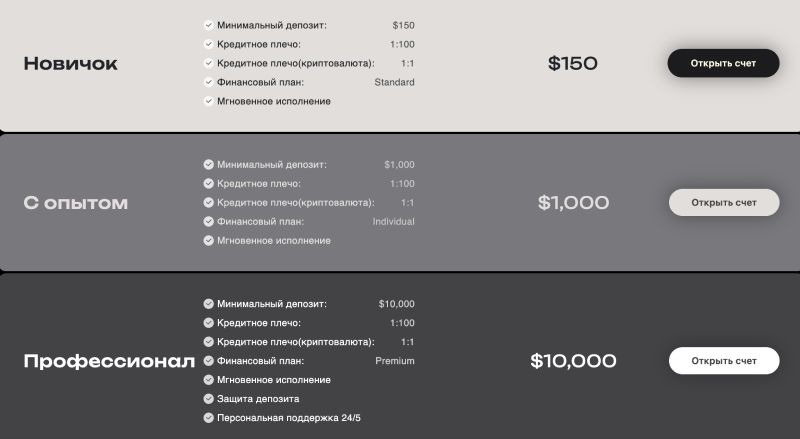
Task: Click the Профессионал plan heading
Action: coord(109,362)
